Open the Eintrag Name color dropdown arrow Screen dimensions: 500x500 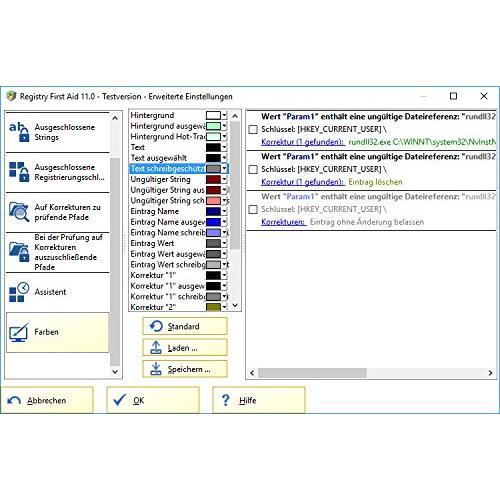(x=224, y=211)
